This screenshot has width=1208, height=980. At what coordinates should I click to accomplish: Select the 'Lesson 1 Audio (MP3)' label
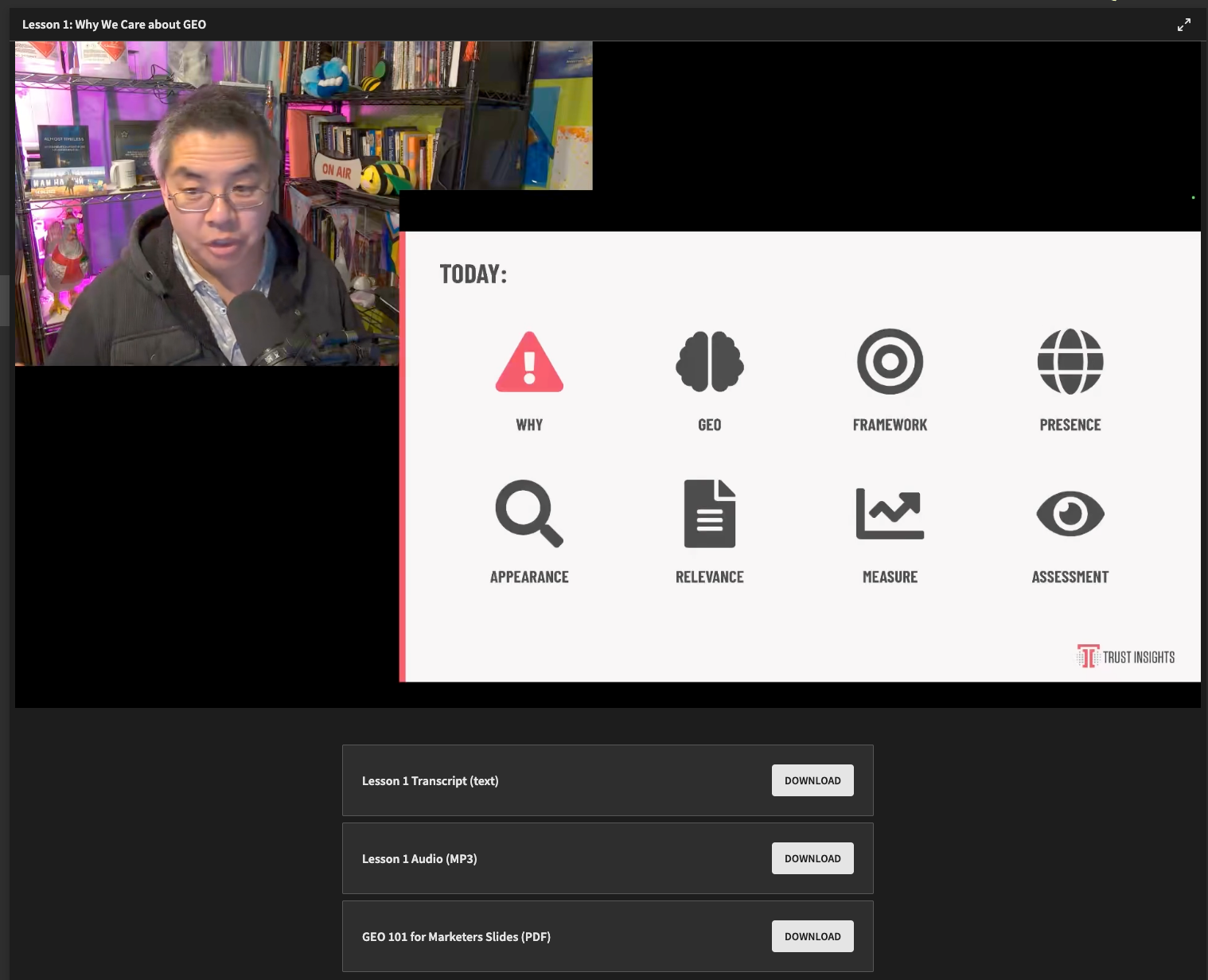point(419,859)
